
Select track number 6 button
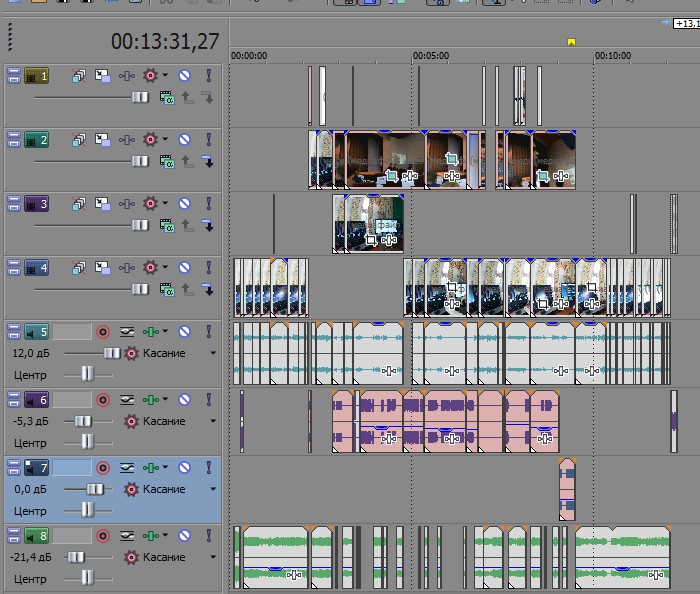(x=37, y=400)
